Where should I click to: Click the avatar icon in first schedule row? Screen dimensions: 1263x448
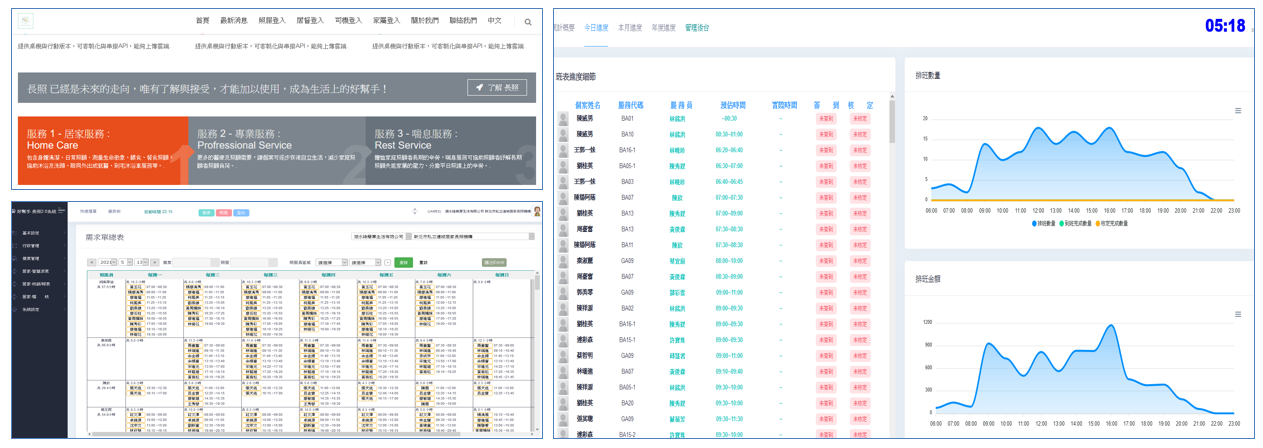564,118
